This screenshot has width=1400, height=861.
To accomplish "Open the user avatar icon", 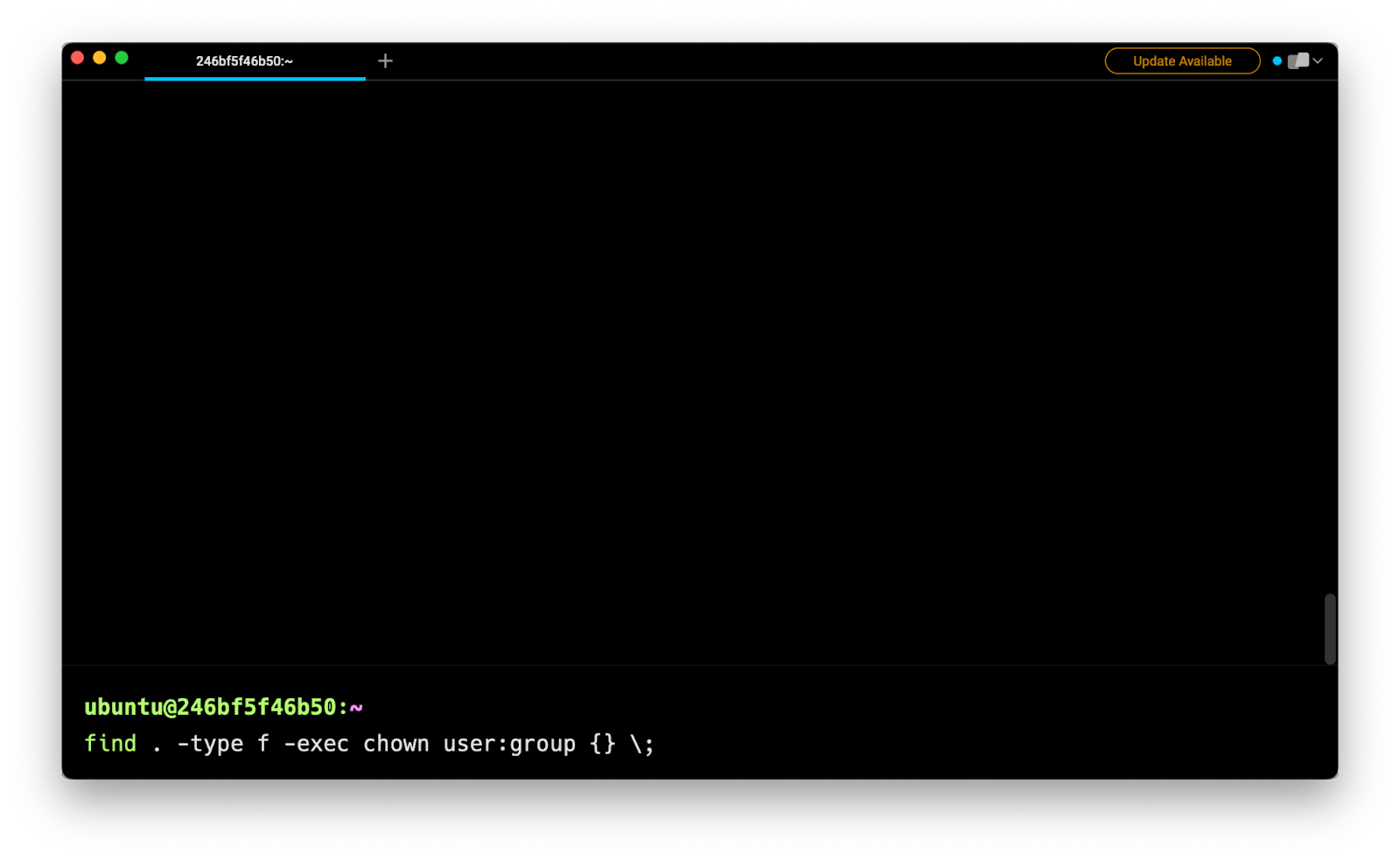I will tap(1298, 61).
